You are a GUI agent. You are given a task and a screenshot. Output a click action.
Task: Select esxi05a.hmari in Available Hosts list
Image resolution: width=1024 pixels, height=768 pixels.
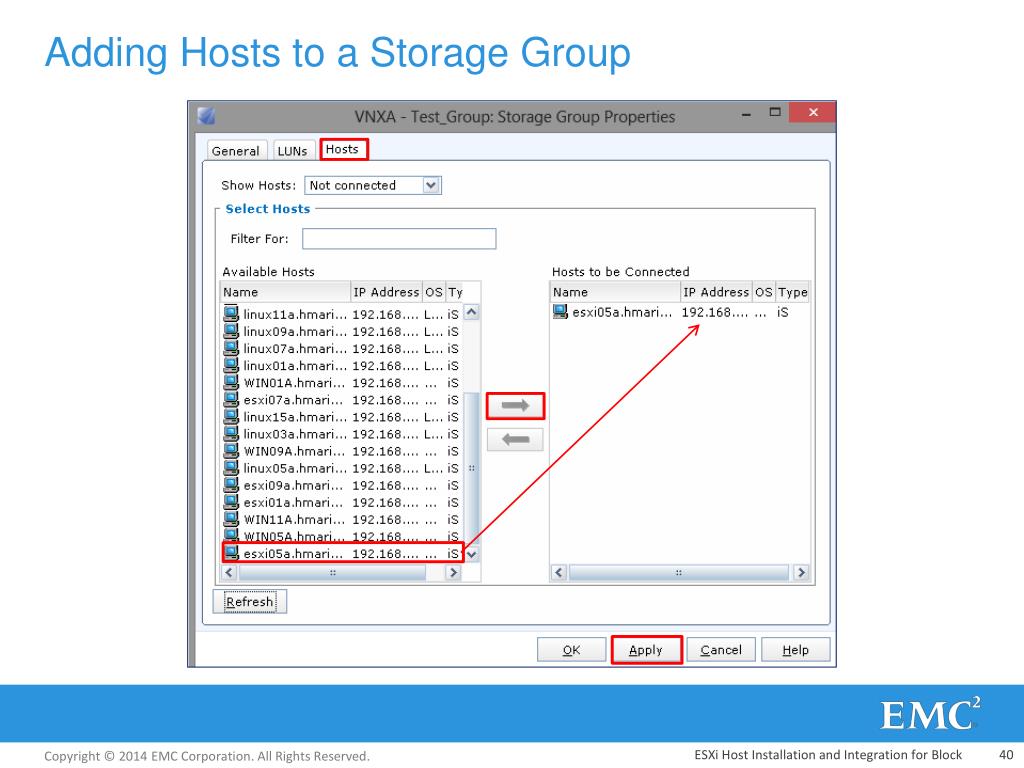(x=342, y=552)
